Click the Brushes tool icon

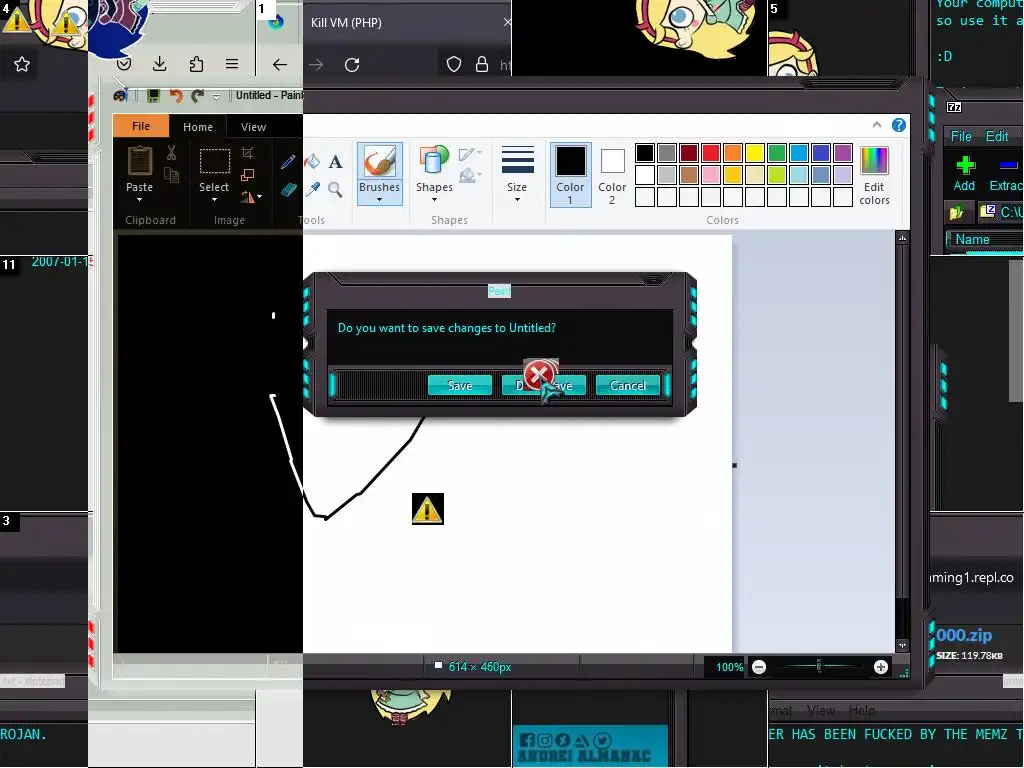tap(379, 161)
